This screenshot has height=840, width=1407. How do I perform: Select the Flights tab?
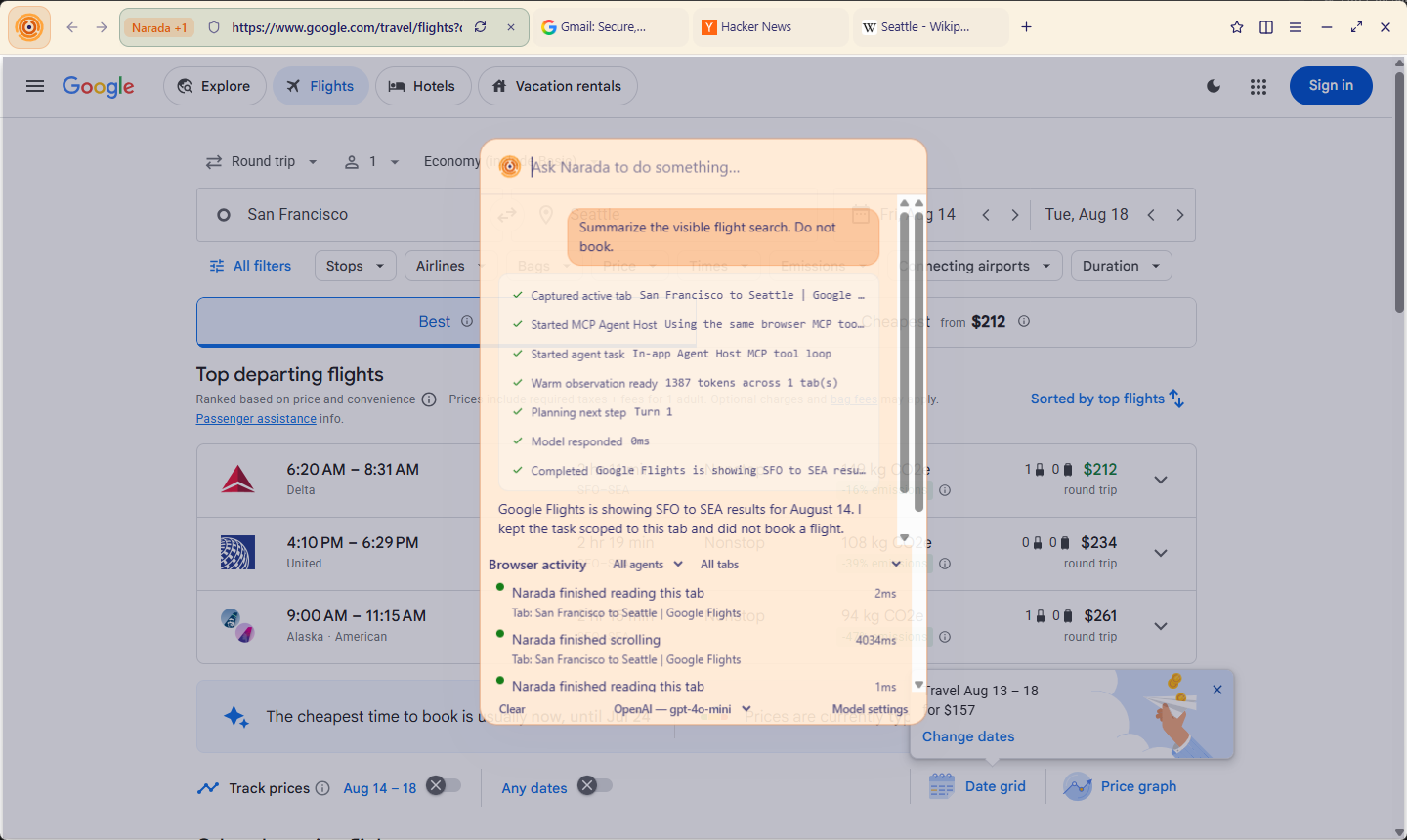click(320, 86)
